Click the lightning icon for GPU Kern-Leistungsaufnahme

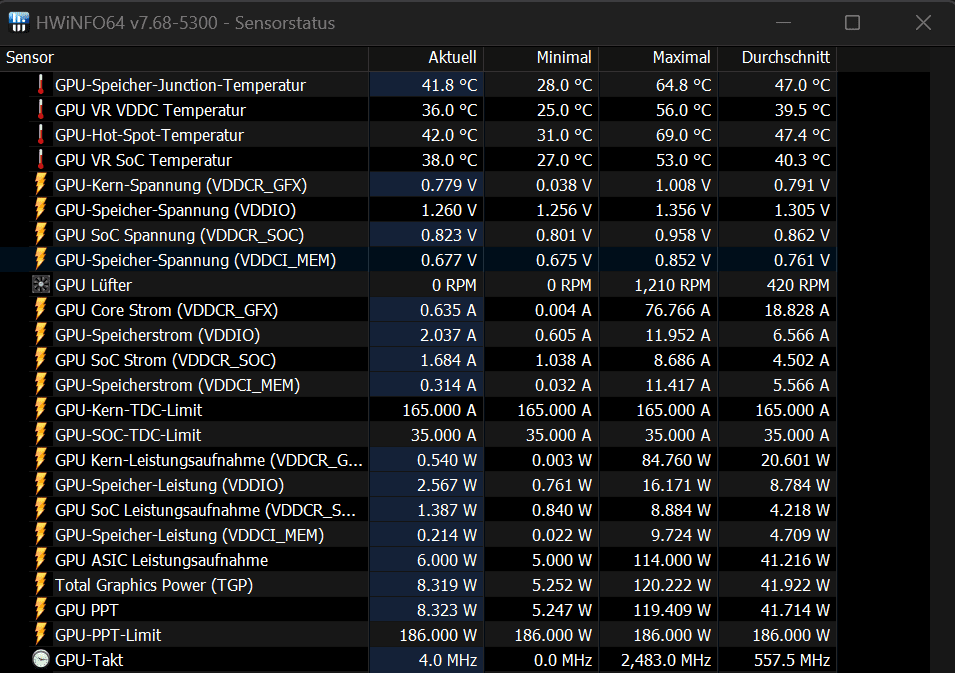tap(41, 459)
